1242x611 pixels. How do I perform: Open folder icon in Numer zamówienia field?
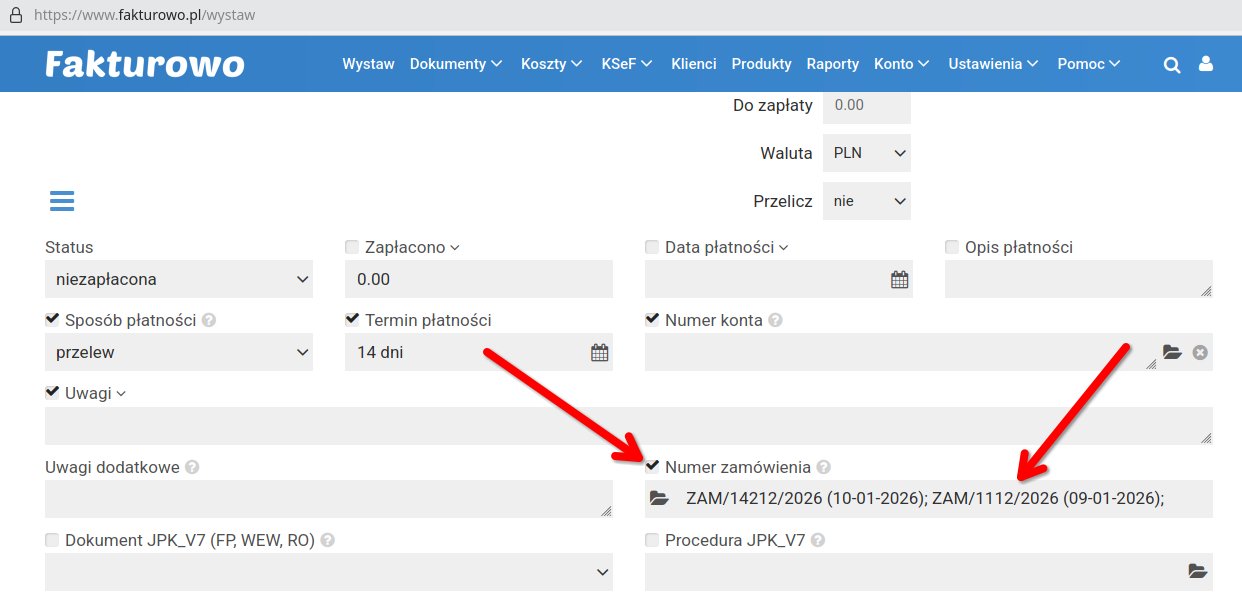pyautogui.click(x=659, y=498)
